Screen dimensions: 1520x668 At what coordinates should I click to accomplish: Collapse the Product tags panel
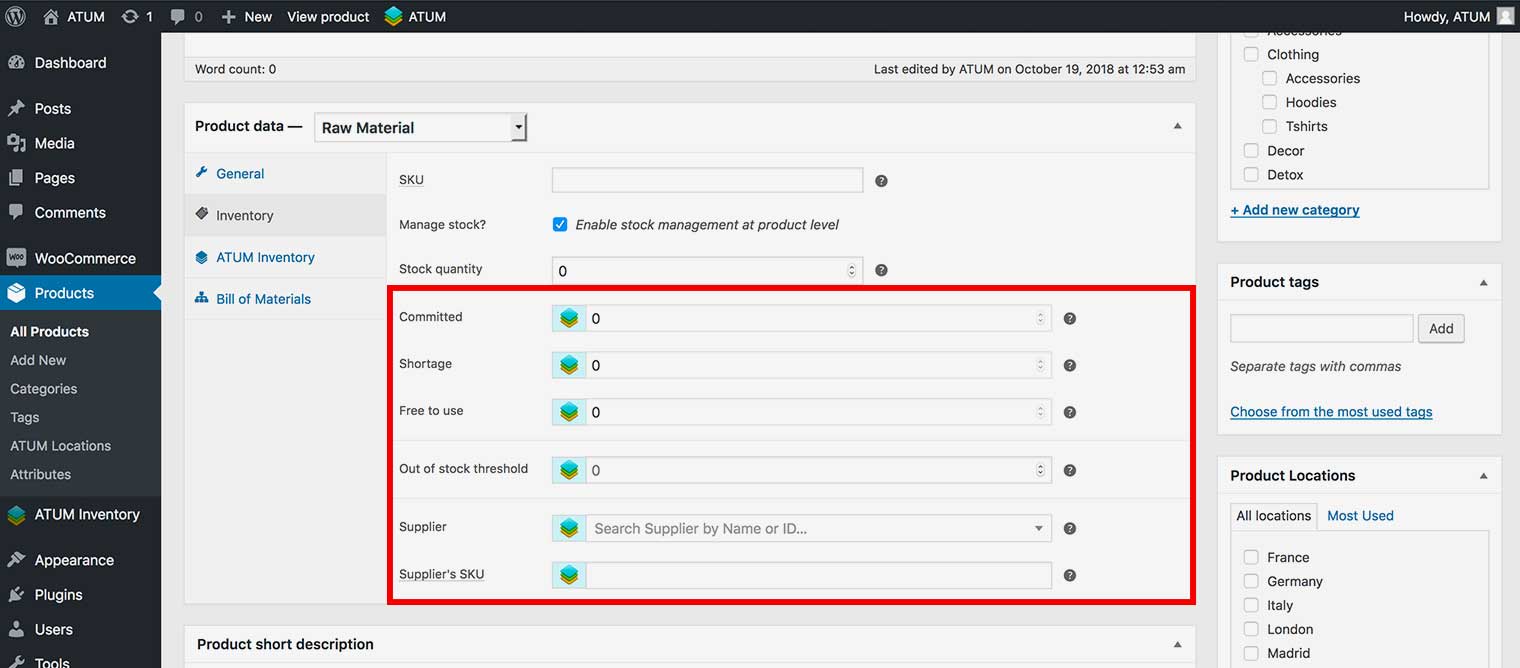tap(1483, 283)
